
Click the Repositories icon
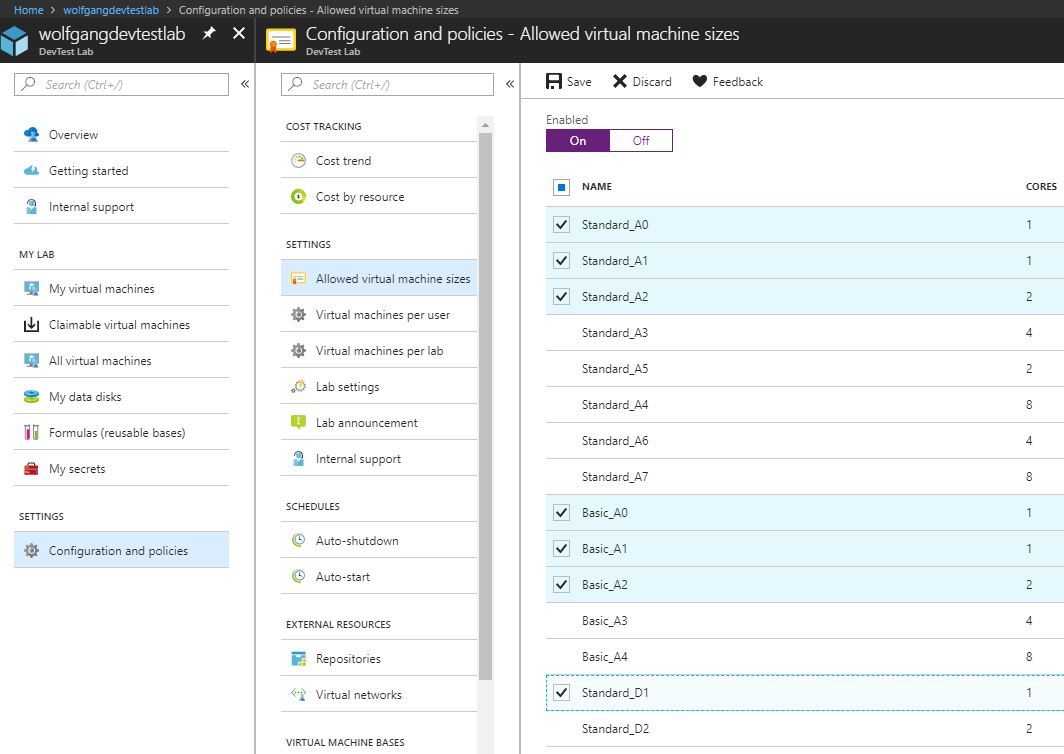(299, 658)
